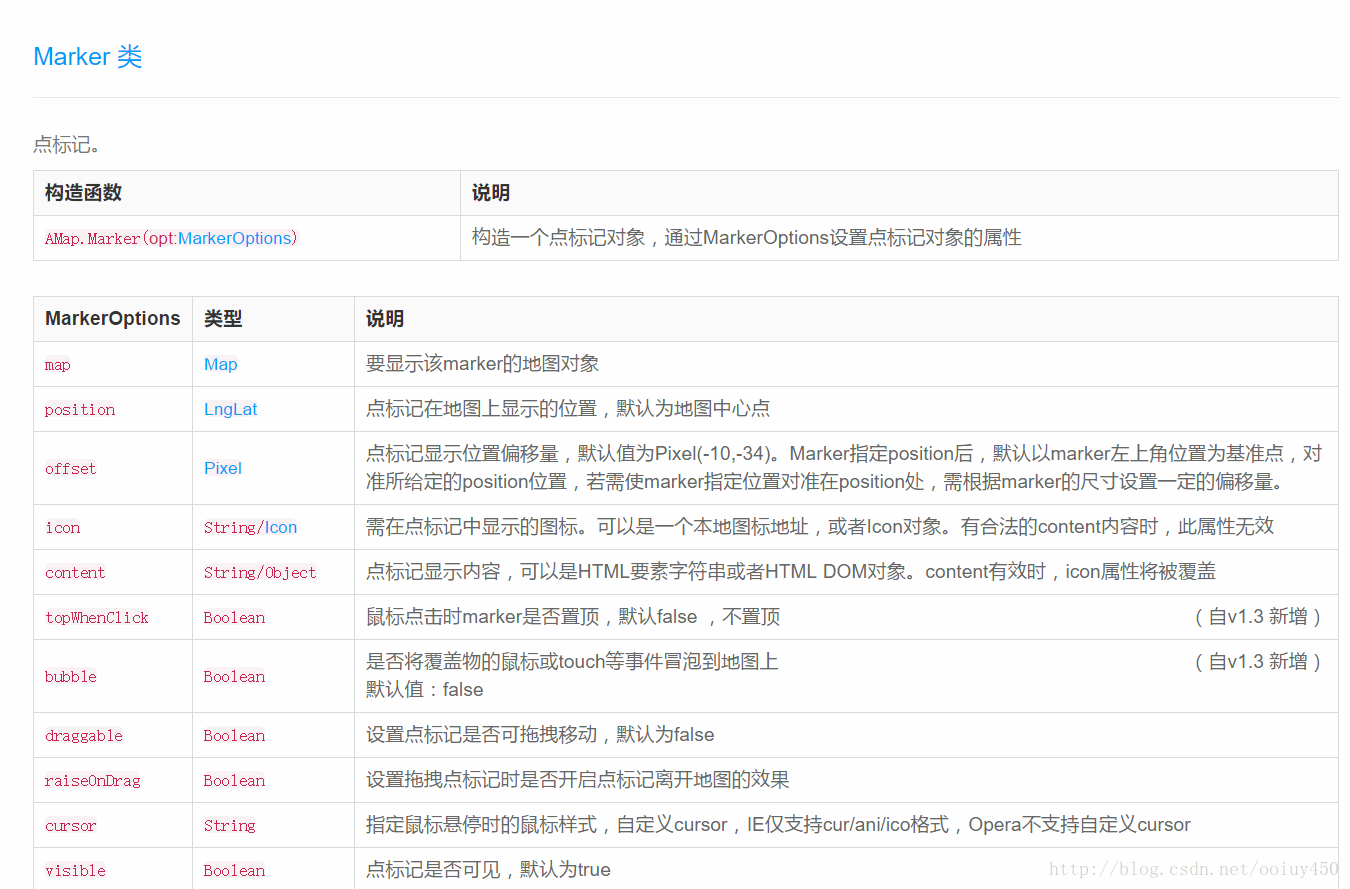Screen dimensions: 1350x889
Task: Open the Map type link
Action: coord(221,364)
